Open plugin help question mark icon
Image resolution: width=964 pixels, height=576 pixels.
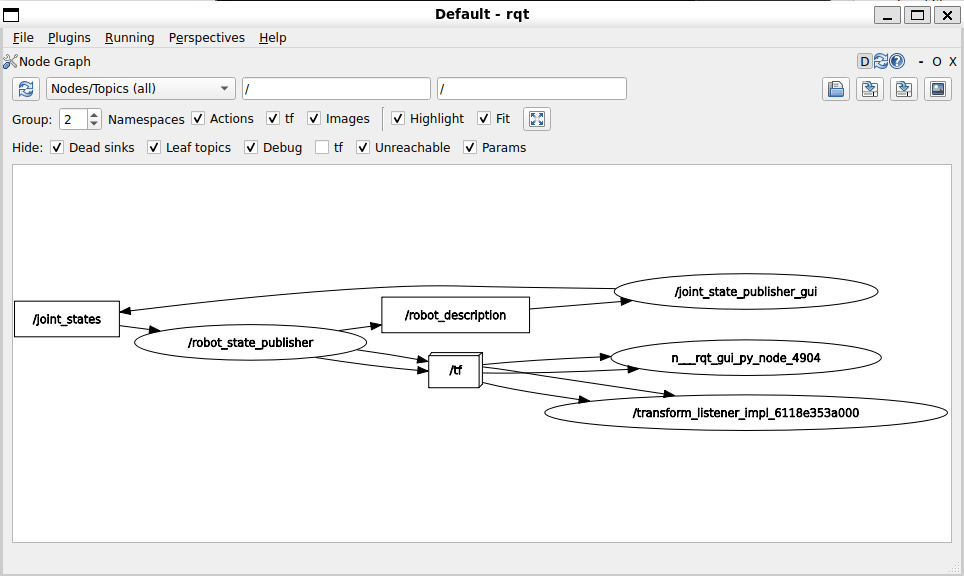coord(898,61)
